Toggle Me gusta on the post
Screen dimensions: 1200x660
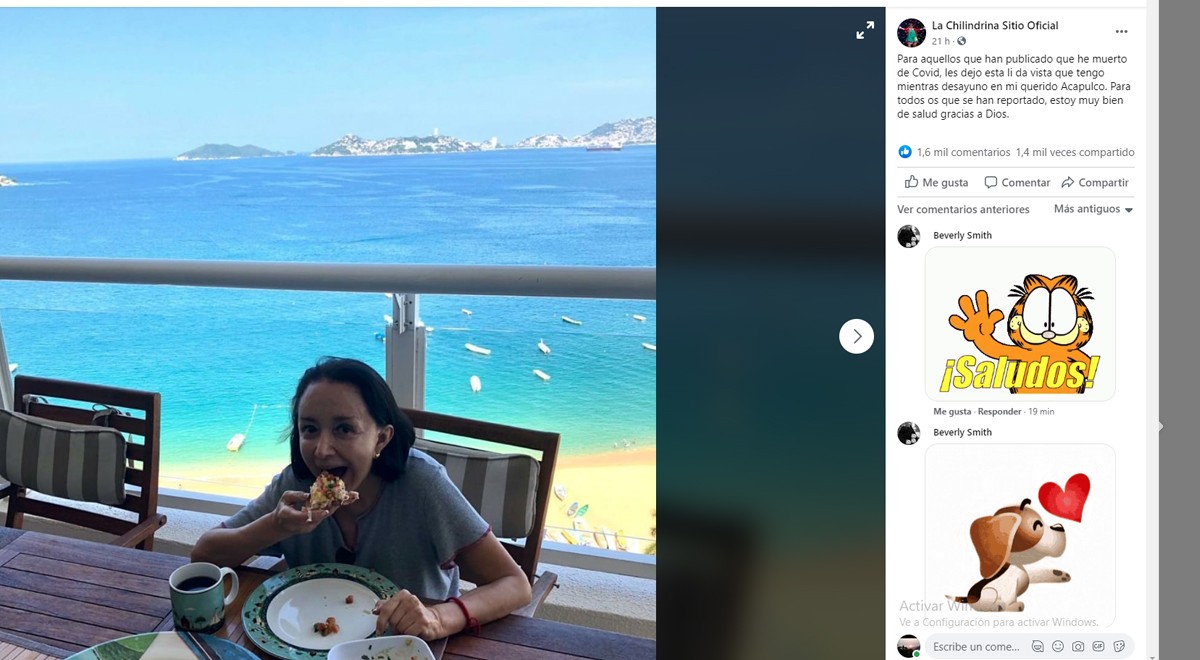click(x=936, y=182)
